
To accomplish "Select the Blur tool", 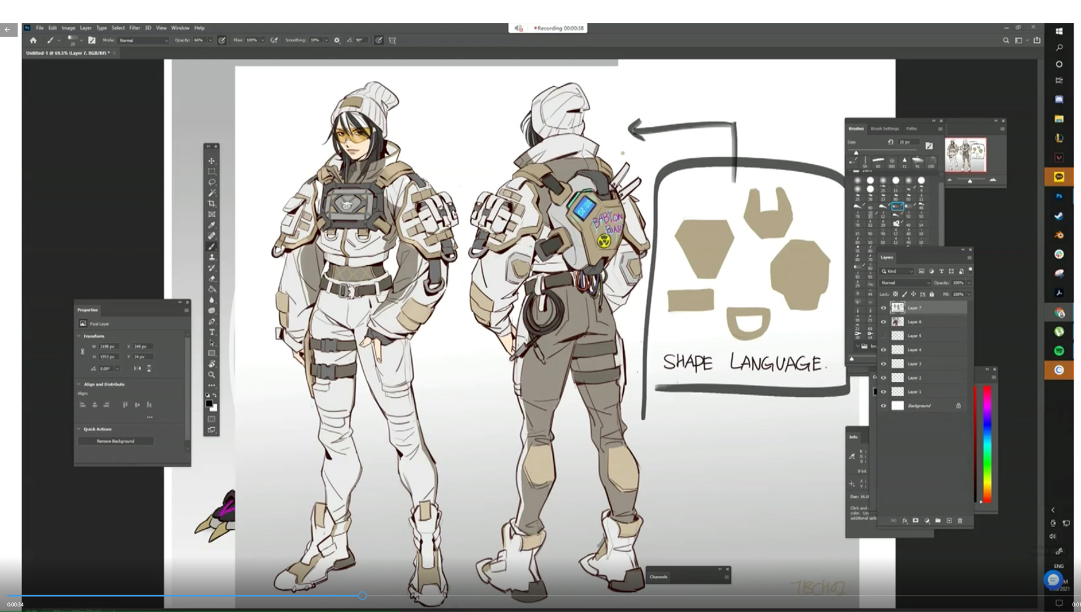I will tap(212, 300).
